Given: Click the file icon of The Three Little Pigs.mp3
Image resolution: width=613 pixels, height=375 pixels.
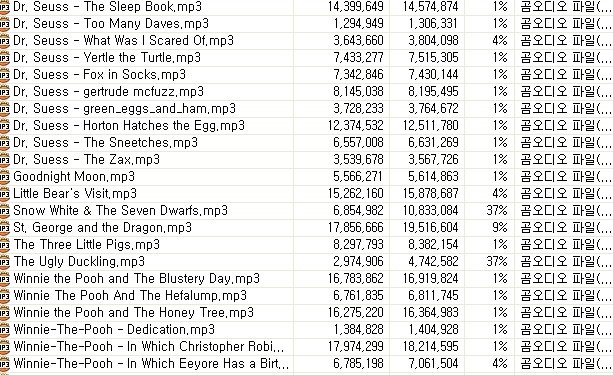Looking at the screenshot, I should pos(4,245).
